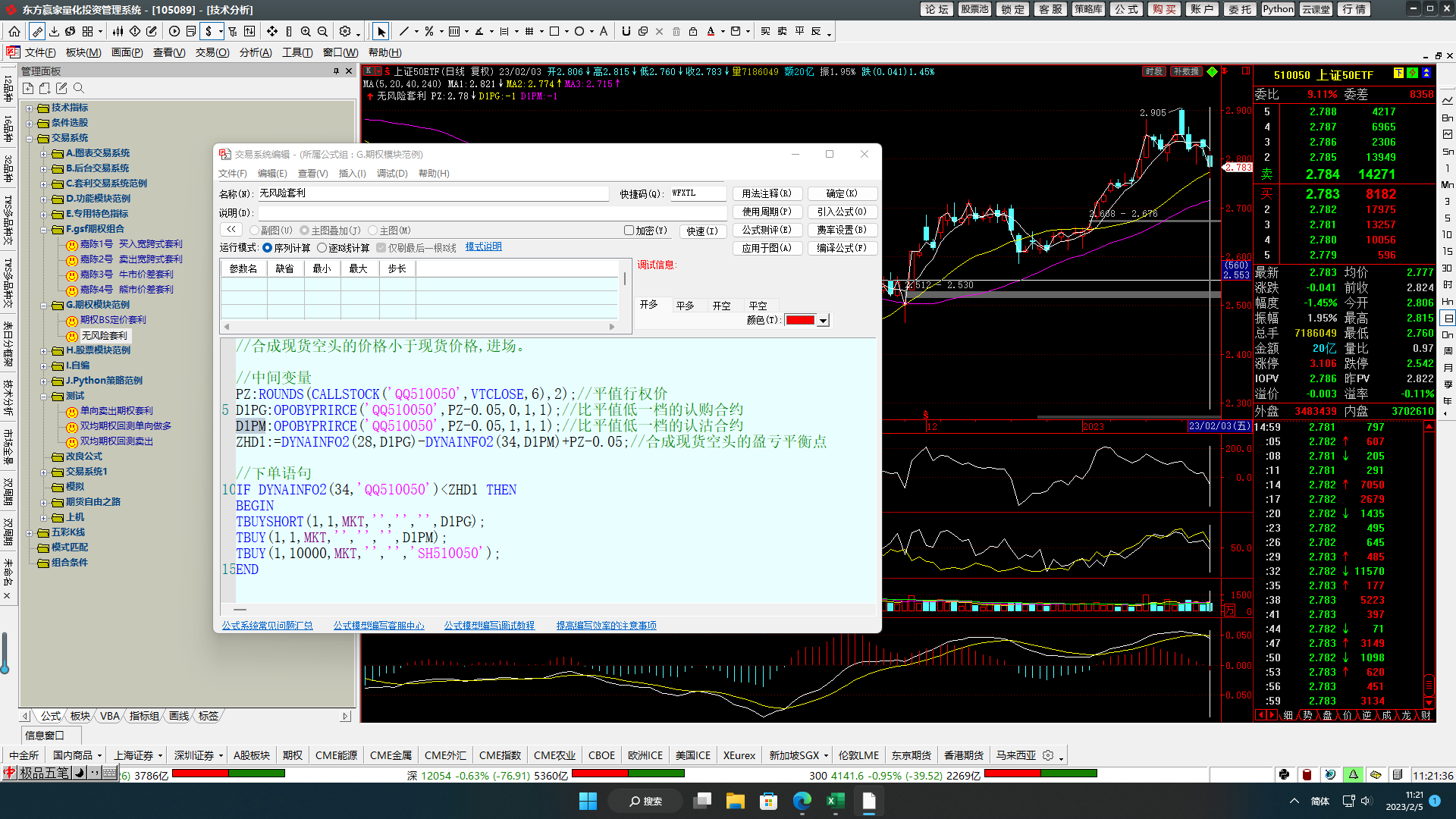Click the dollar sign trading icon
Viewport: 1456px width, 819px height.
point(209,31)
